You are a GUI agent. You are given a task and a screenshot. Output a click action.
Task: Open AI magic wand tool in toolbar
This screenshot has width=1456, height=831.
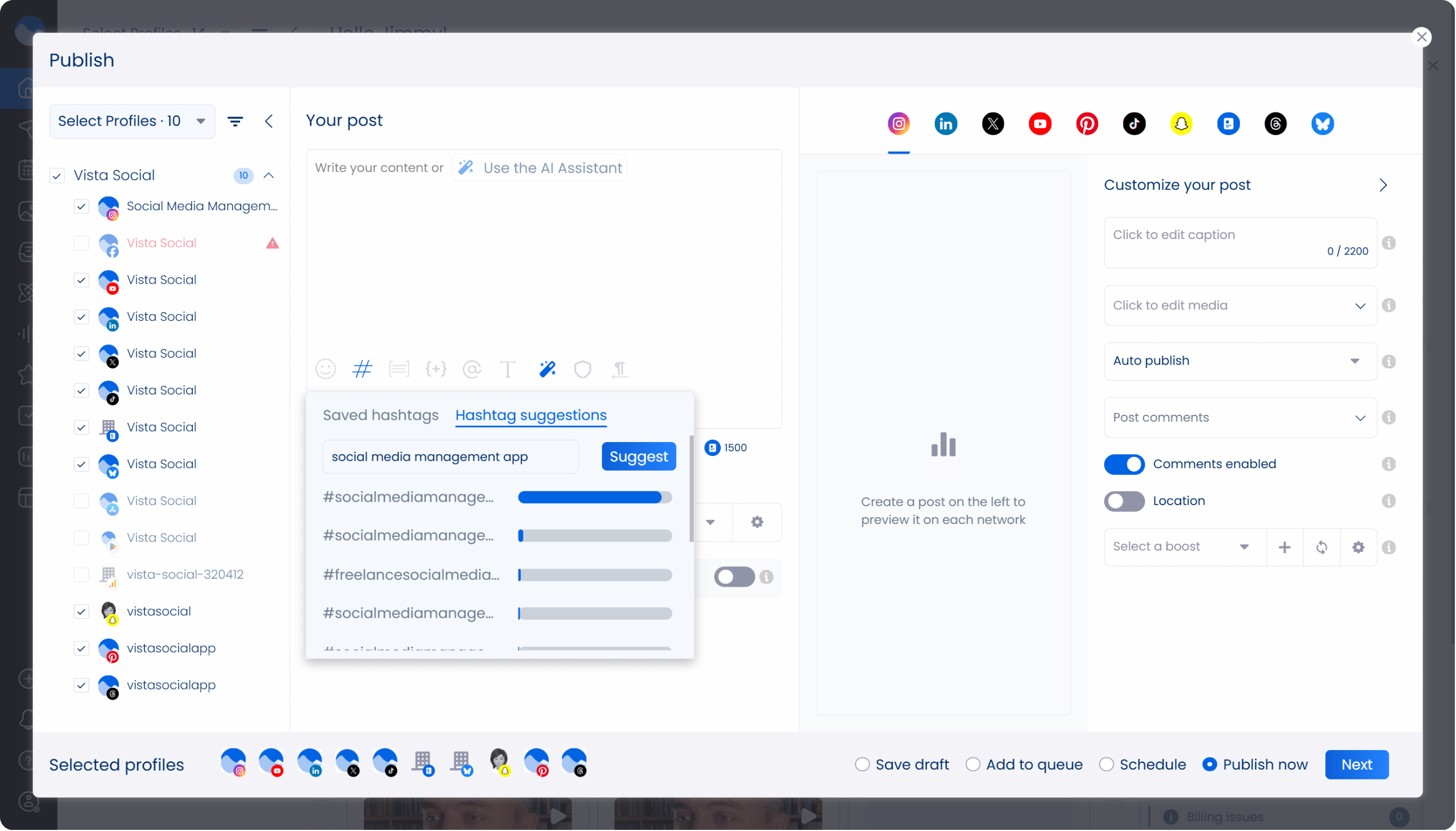click(547, 369)
